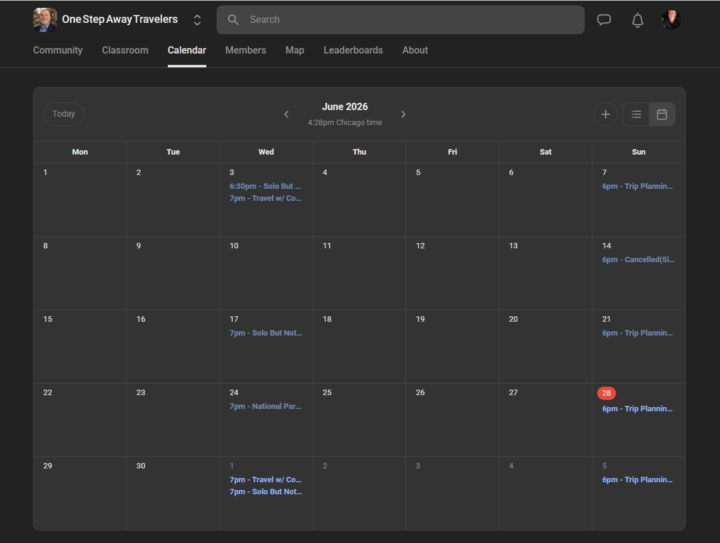Open the 6:30pm Solo But event on June 3
Screen dimensions: 720x543
[265, 186]
